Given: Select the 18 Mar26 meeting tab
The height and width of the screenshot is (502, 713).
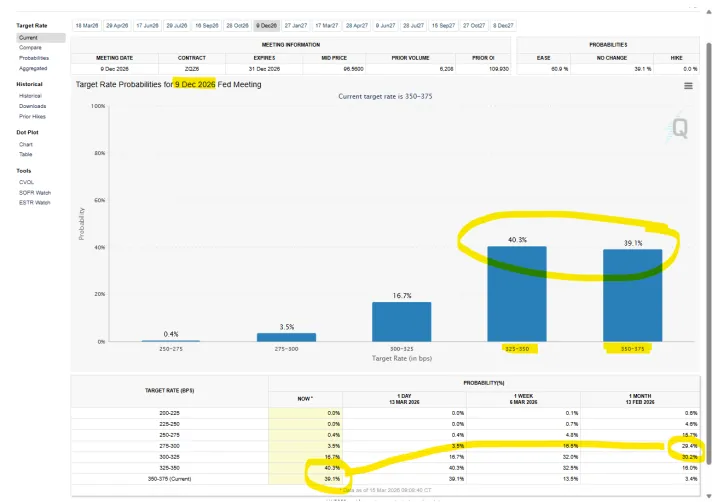Looking at the screenshot, I should click(x=87, y=25).
